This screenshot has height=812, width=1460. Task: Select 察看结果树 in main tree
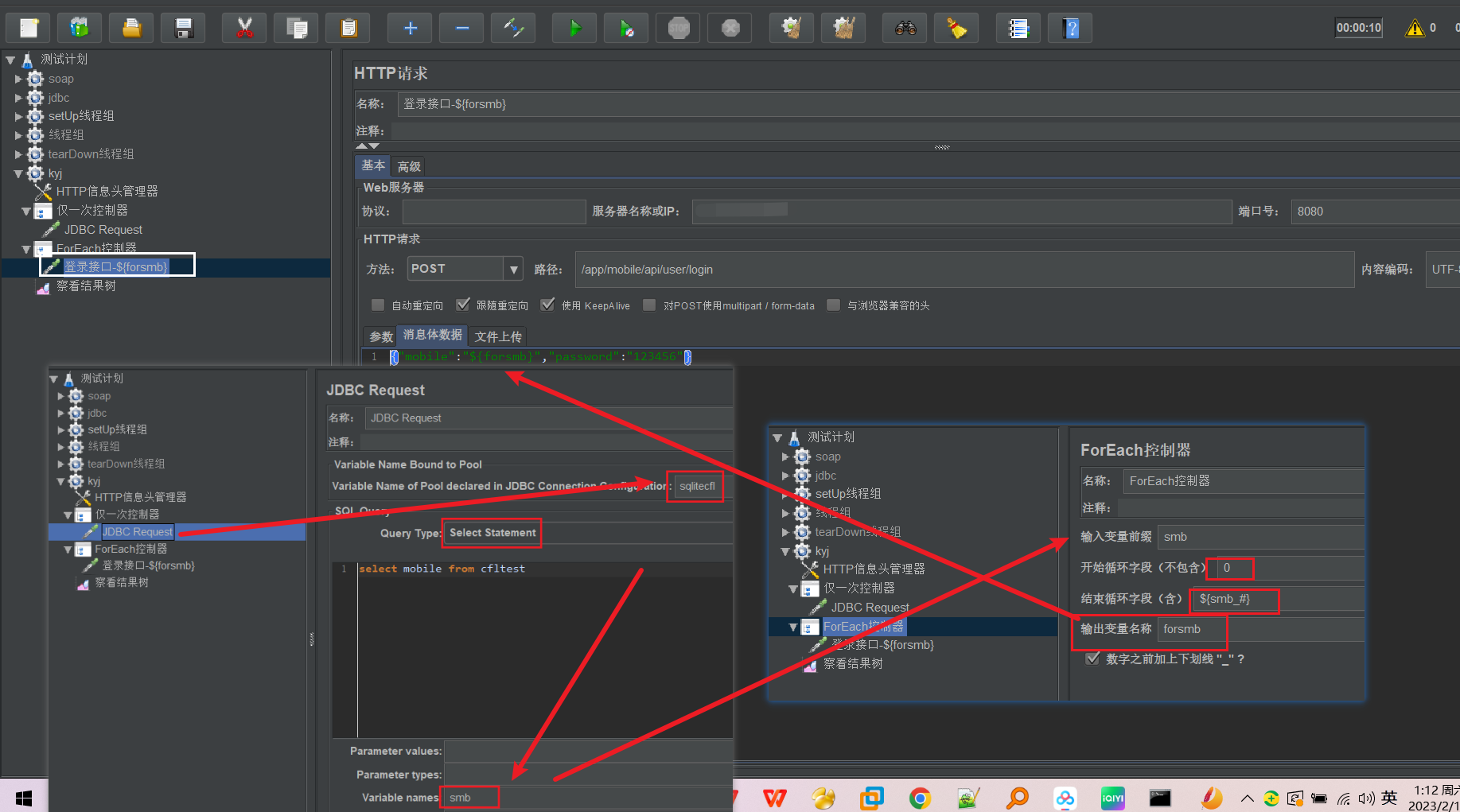(86, 286)
